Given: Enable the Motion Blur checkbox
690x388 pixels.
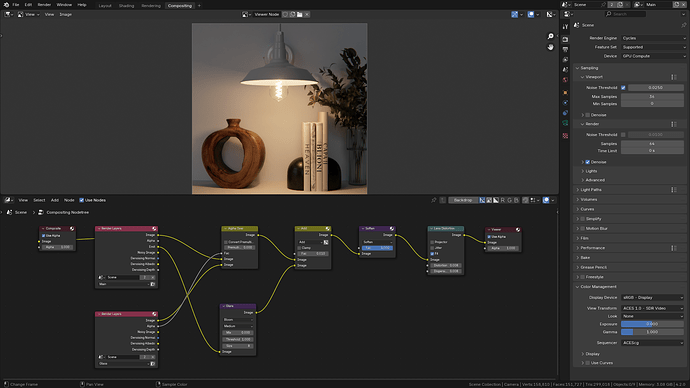Looking at the screenshot, I should click(x=583, y=228).
